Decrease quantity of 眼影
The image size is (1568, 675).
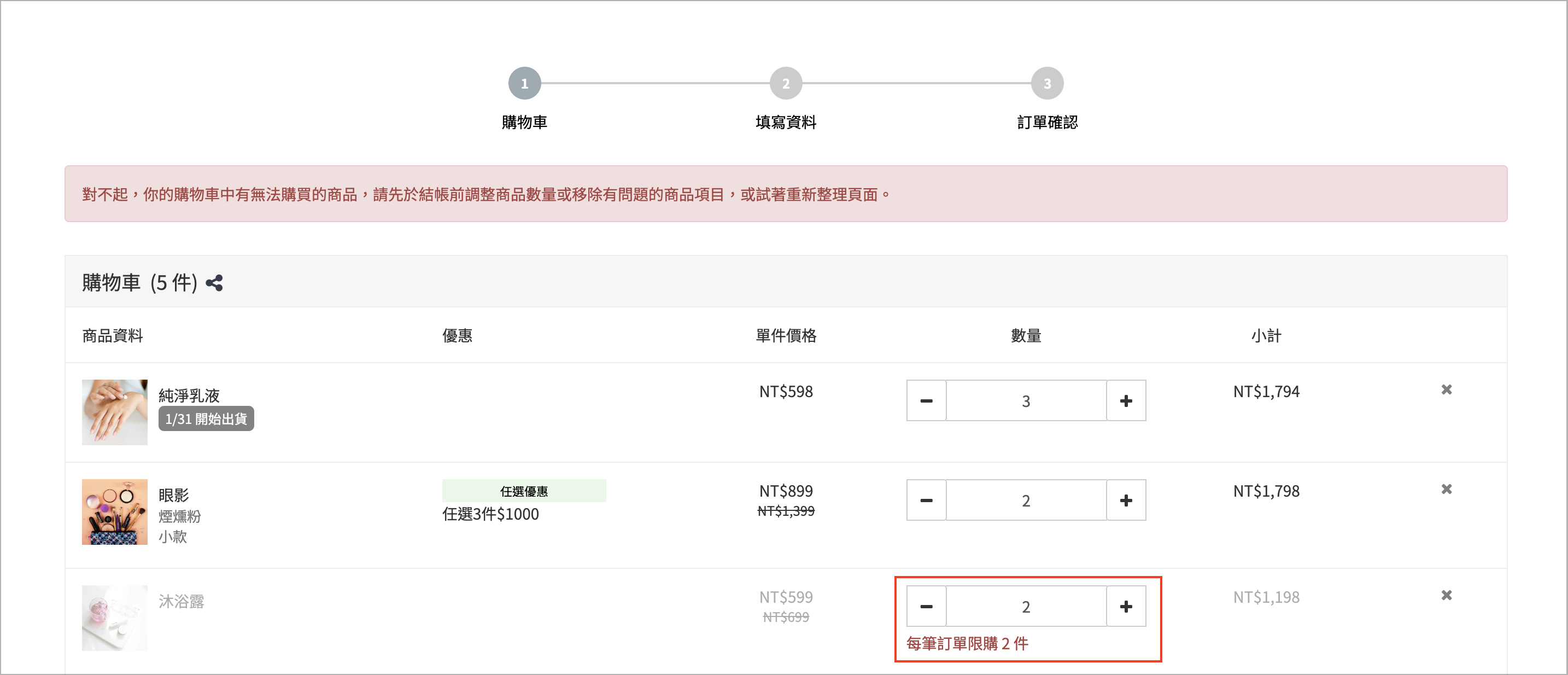[x=926, y=500]
